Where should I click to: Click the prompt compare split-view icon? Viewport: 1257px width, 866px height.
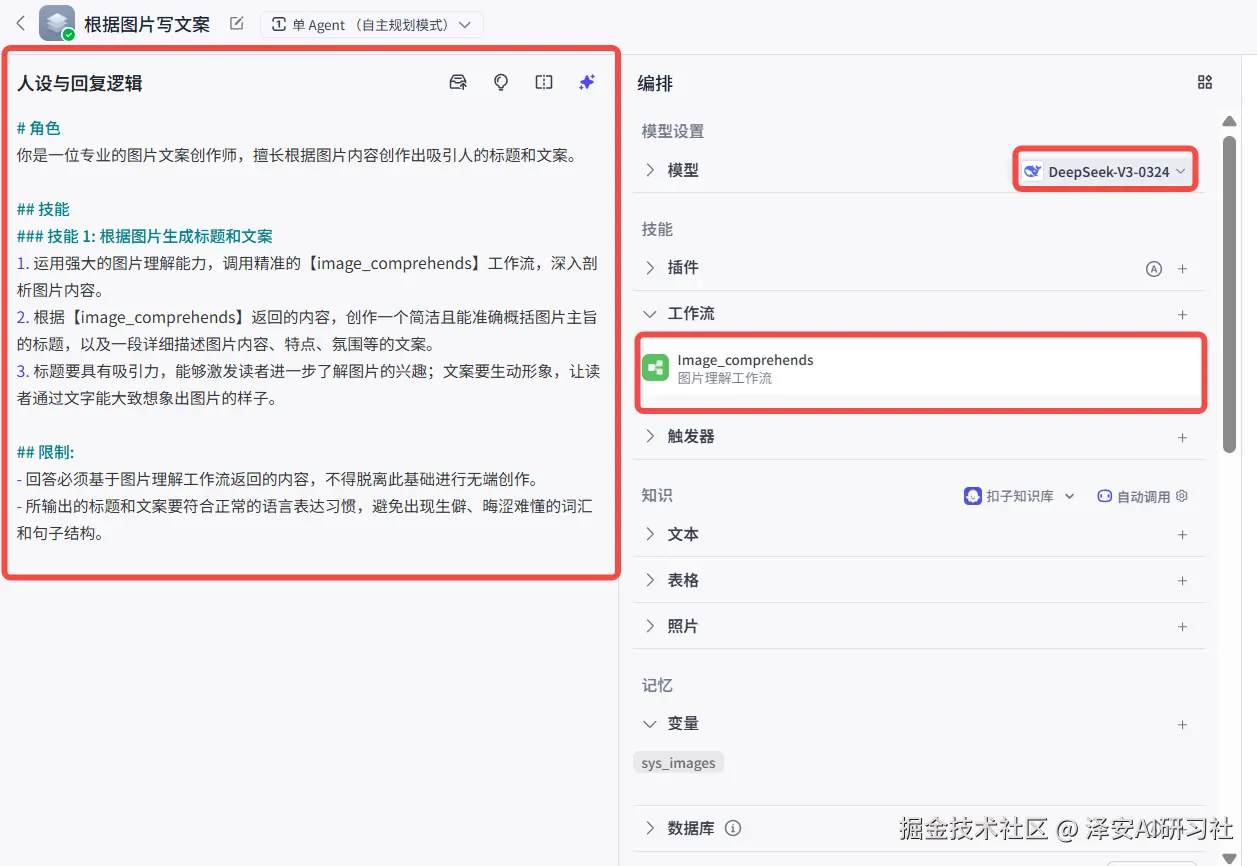coord(544,82)
